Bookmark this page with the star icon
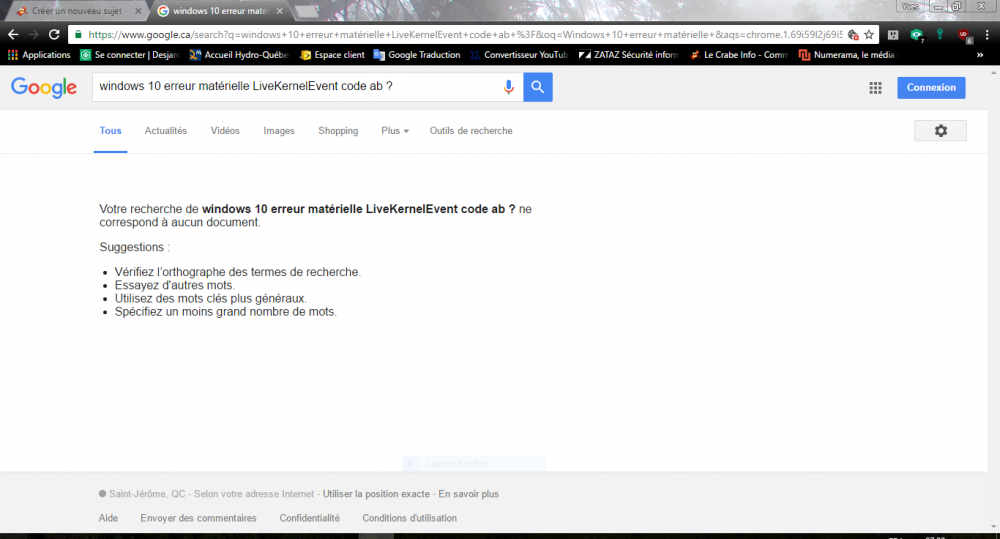 tap(869, 34)
